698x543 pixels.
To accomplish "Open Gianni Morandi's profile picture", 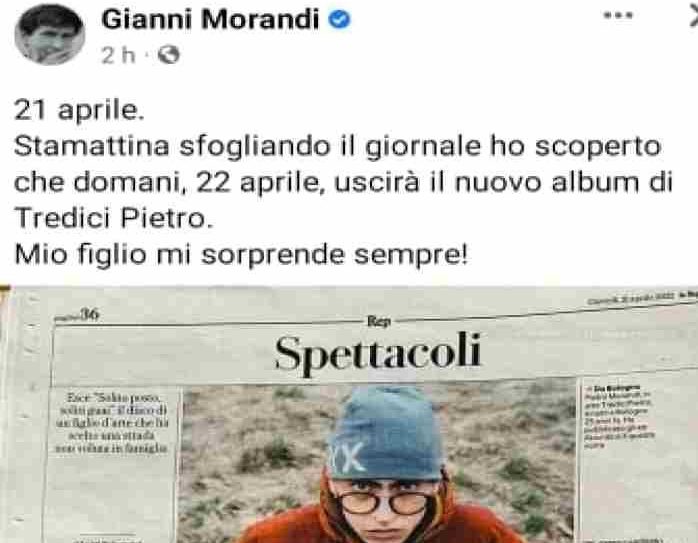I will click(49, 35).
